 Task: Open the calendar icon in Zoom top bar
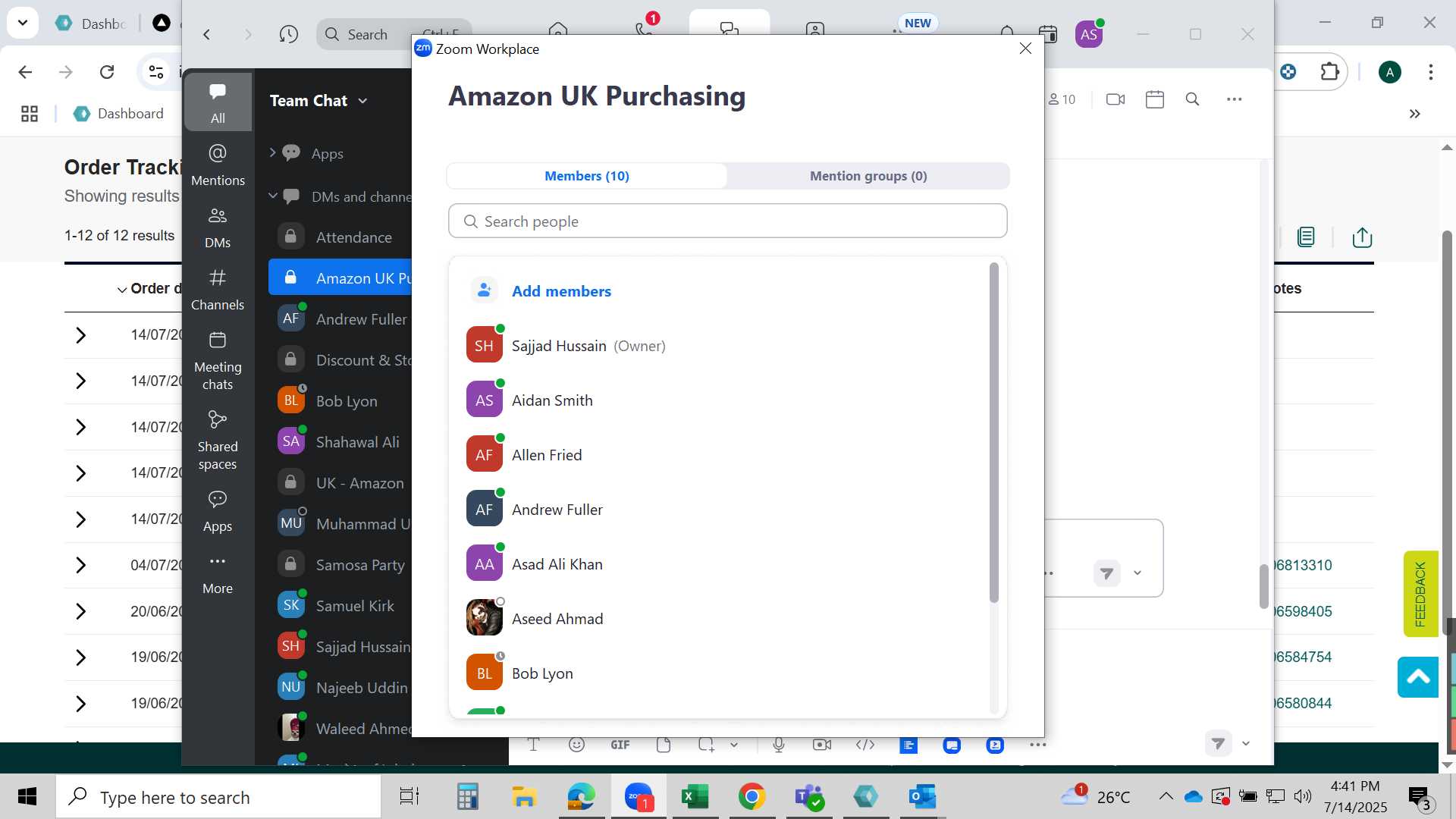coord(1048,33)
